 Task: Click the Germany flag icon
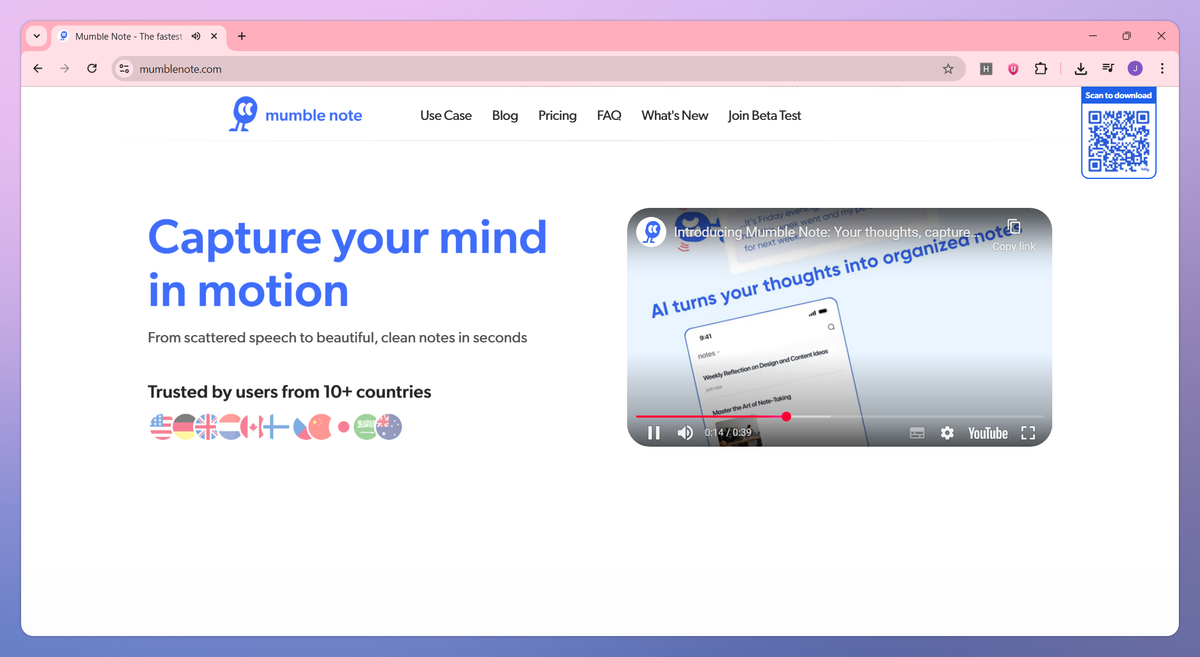pyautogui.click(x=184, y=428)
